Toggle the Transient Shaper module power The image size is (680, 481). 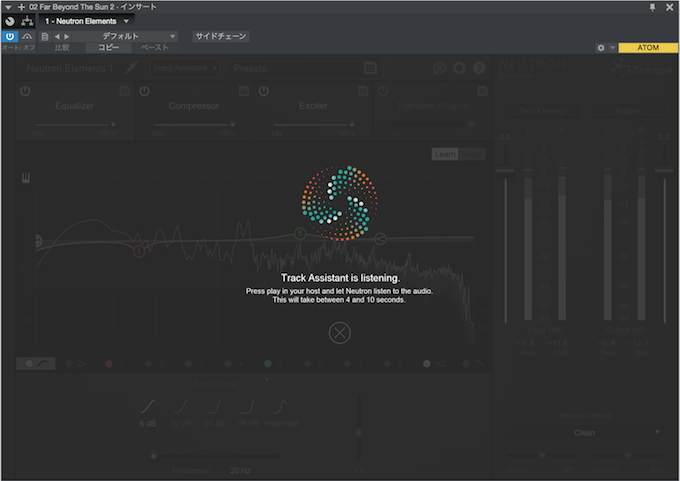pos(383,91)
